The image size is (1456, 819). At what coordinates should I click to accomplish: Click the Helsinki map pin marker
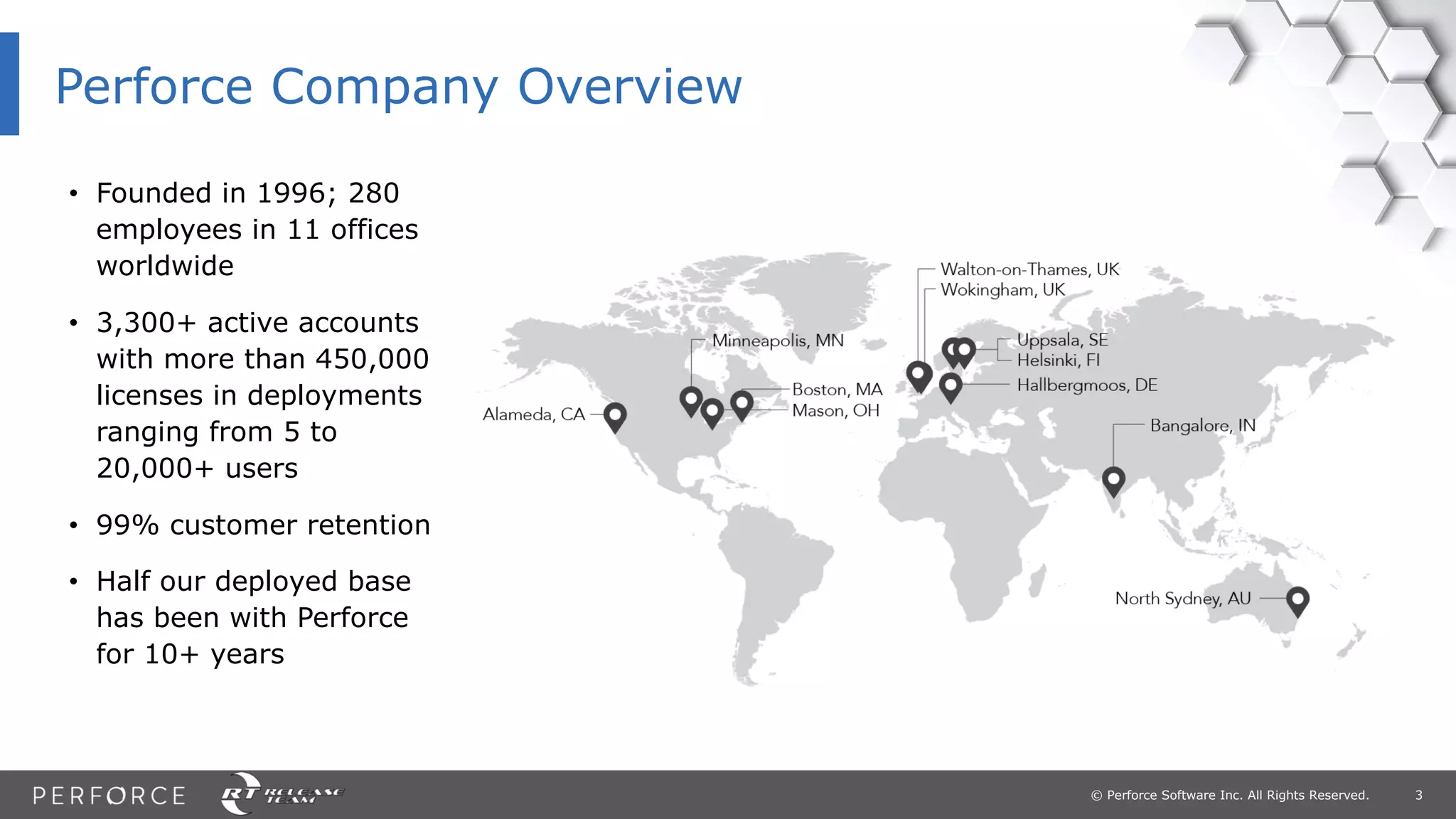click(x=965, y=351)
